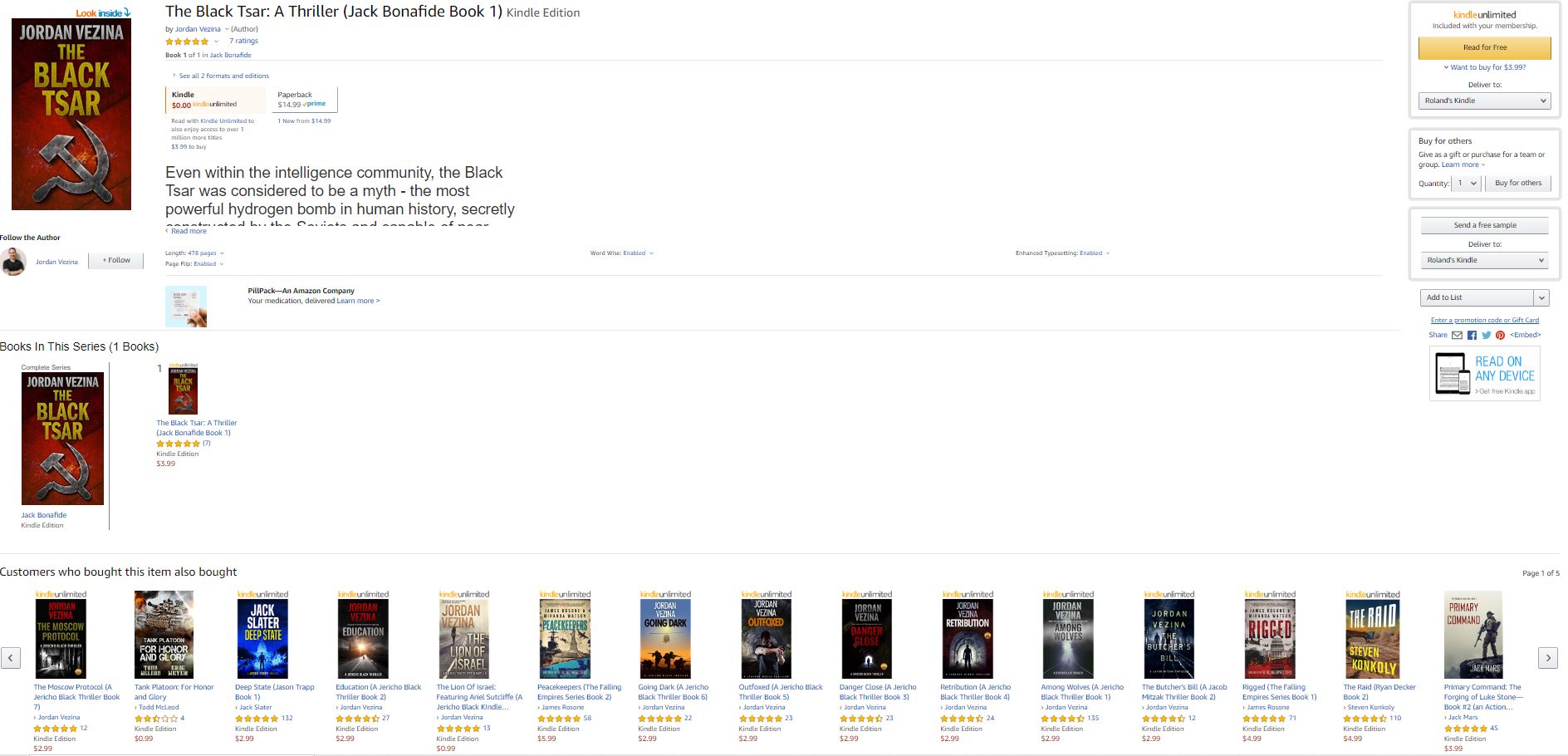Share this book via the email icon
This screenshot has width=1568, height=756.
click(1457, 336)
